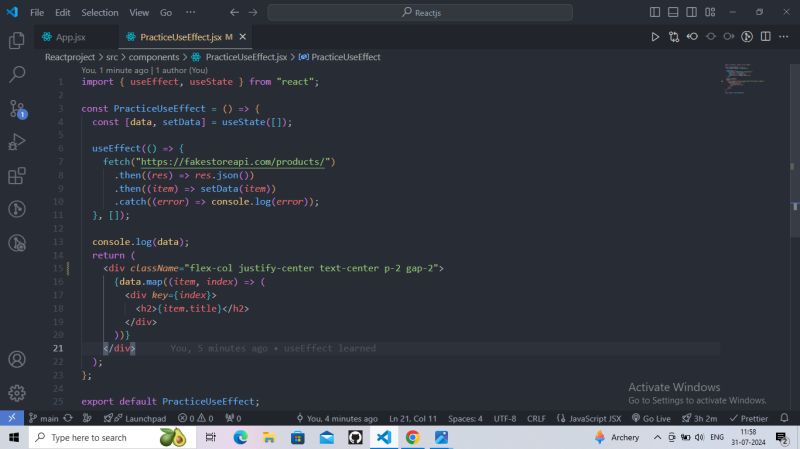The height and width of the screenshot is (449, 800).
Task: Go forward with the right arrow
Action: click(x=253, y=12)
